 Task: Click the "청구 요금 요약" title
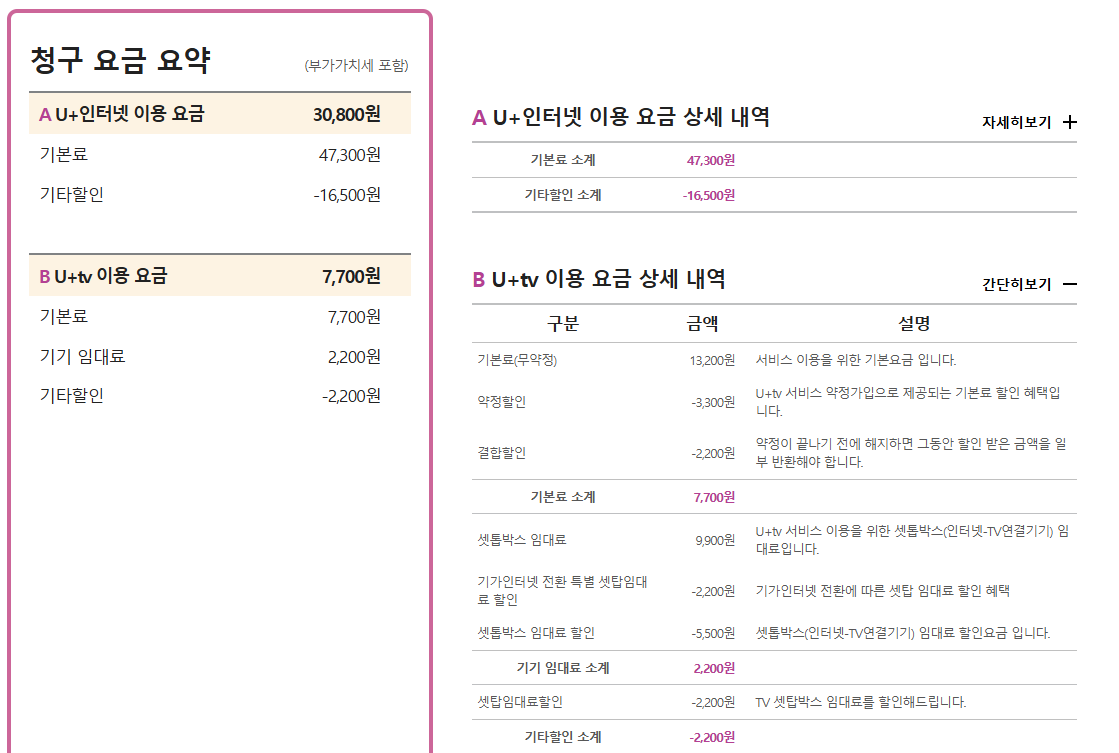[121, 60]
